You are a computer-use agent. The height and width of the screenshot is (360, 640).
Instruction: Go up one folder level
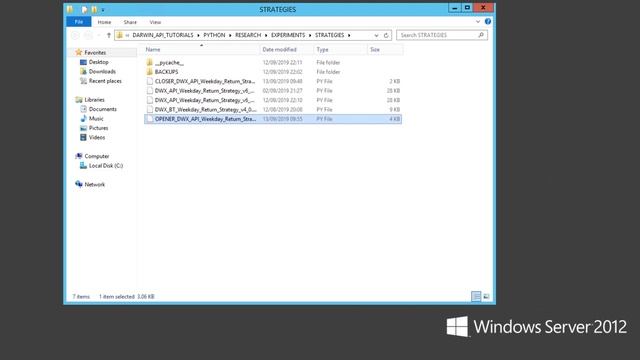[x=109, y=36]
